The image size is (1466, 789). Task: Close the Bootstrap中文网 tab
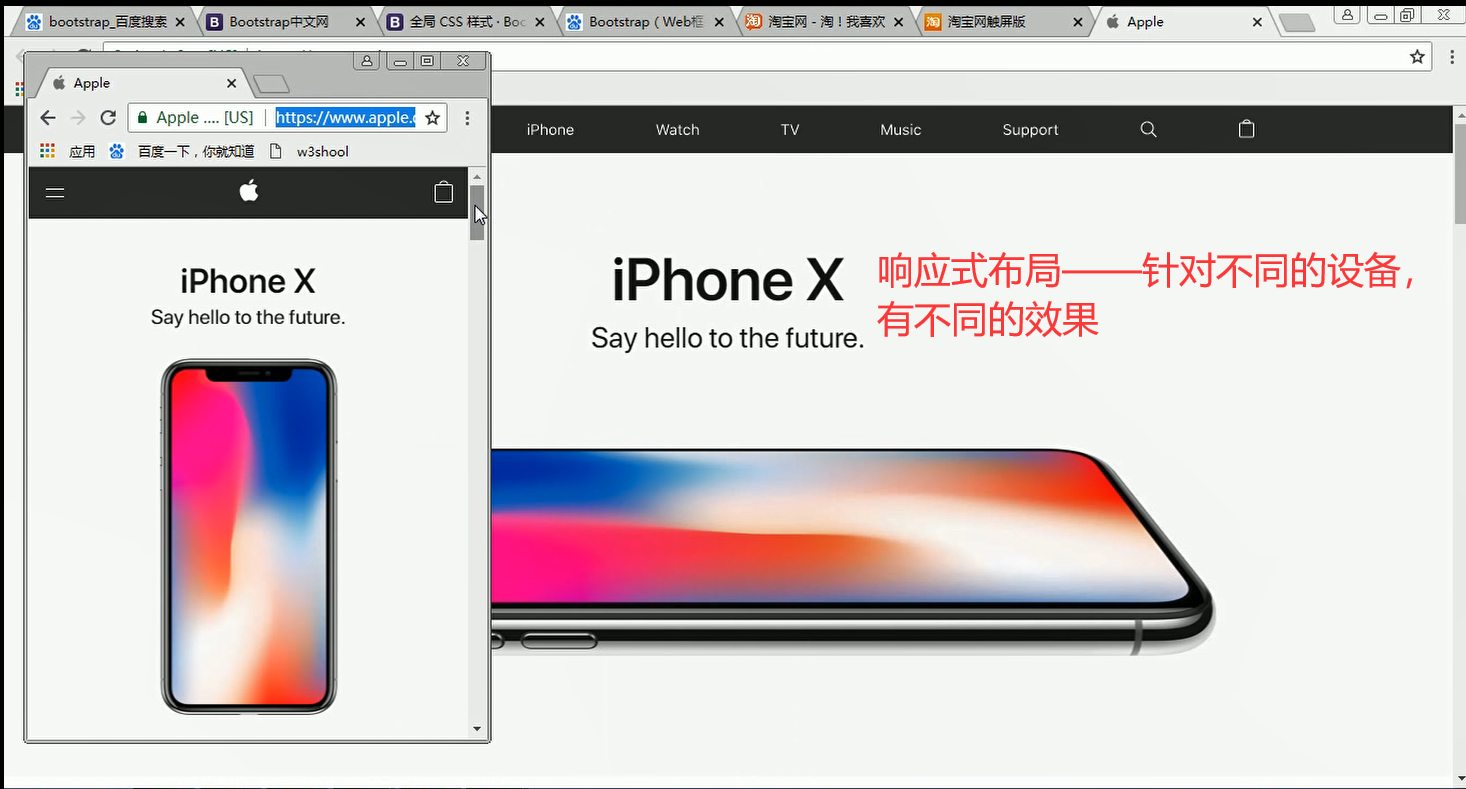coord(360,22)
